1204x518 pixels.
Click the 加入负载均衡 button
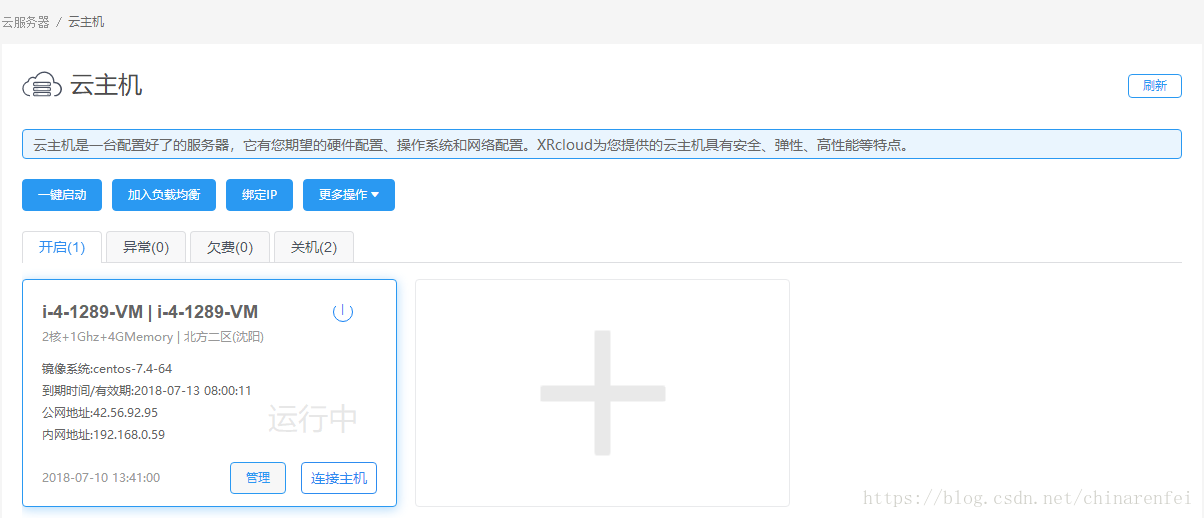(x=164, y=195)
